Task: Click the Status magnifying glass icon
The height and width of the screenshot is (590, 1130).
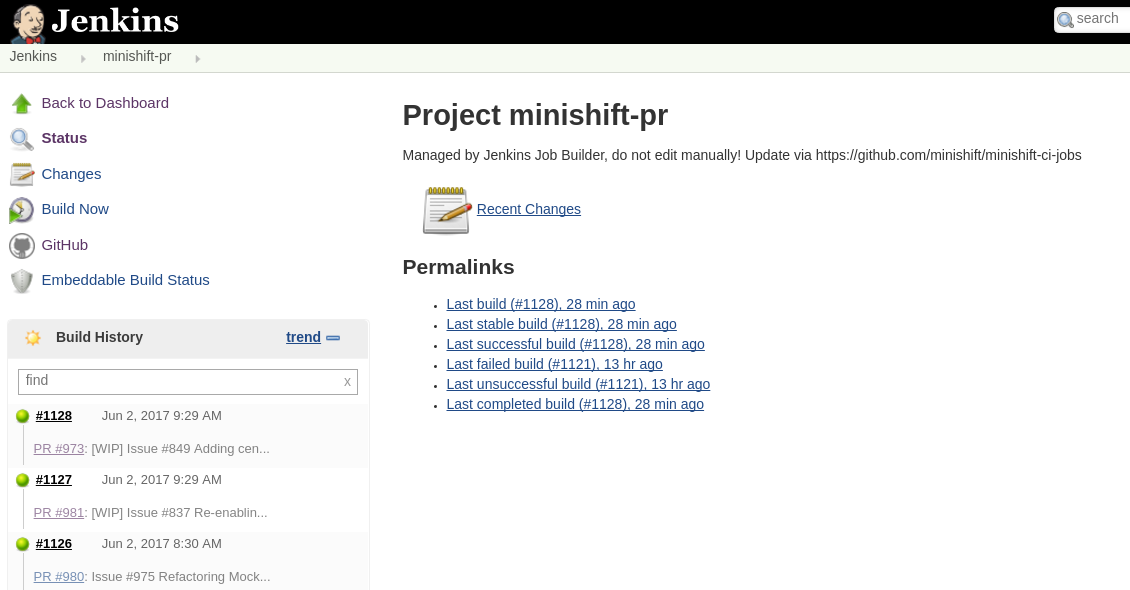Action: [22, 139]
